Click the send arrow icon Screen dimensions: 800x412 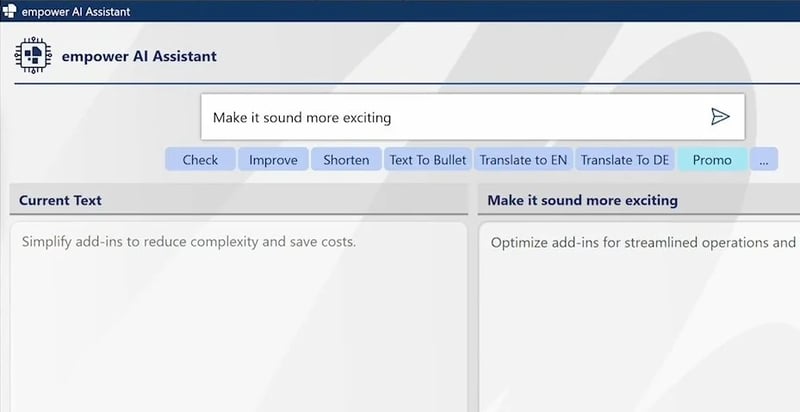(720, 117)
